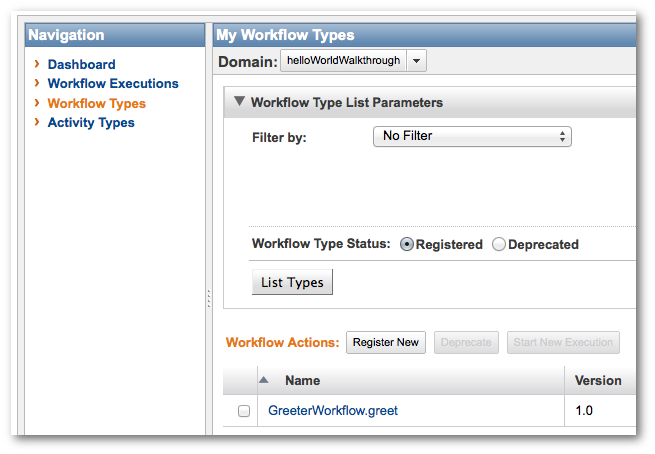Click the Version column header
Viewport: 655px width, 454px height.
pos(598,380)
